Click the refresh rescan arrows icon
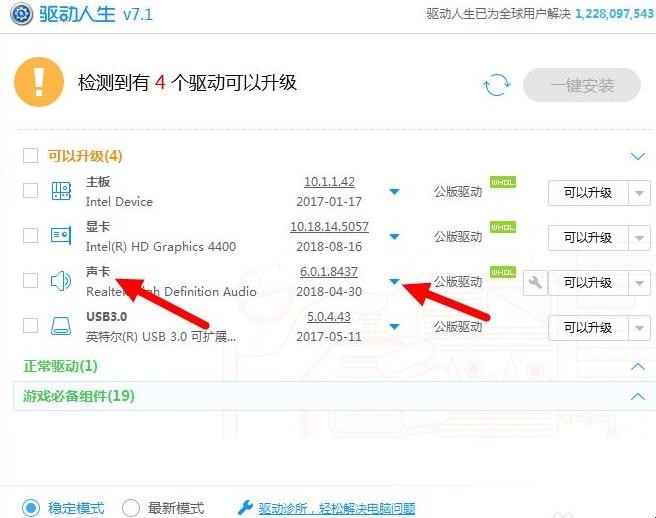 (497, 85)
